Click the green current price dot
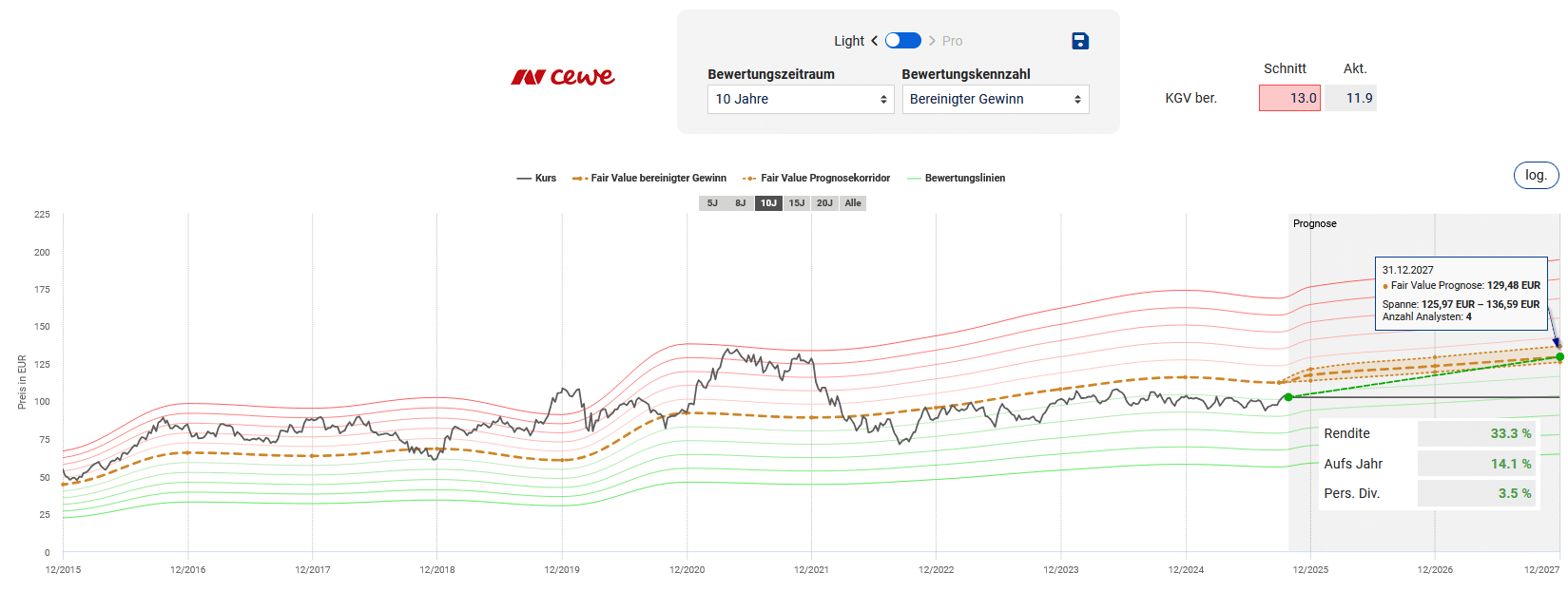This screenshot has height=592, width=1568. pyautogui.click(x=1288, y=397)
